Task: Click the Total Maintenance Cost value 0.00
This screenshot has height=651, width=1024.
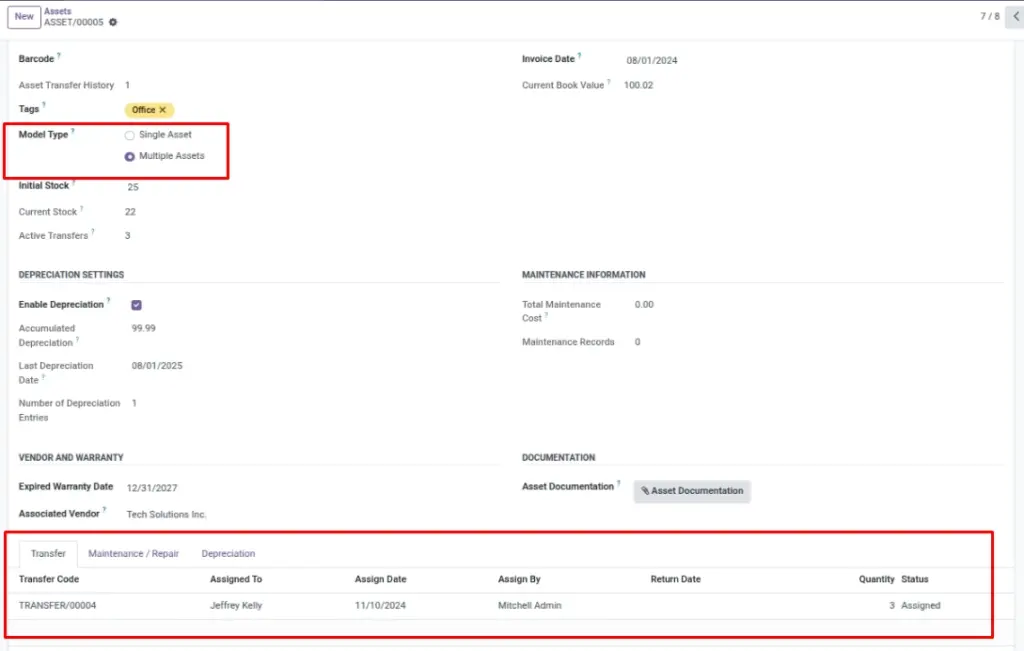Action: click(x=644, y=305)
